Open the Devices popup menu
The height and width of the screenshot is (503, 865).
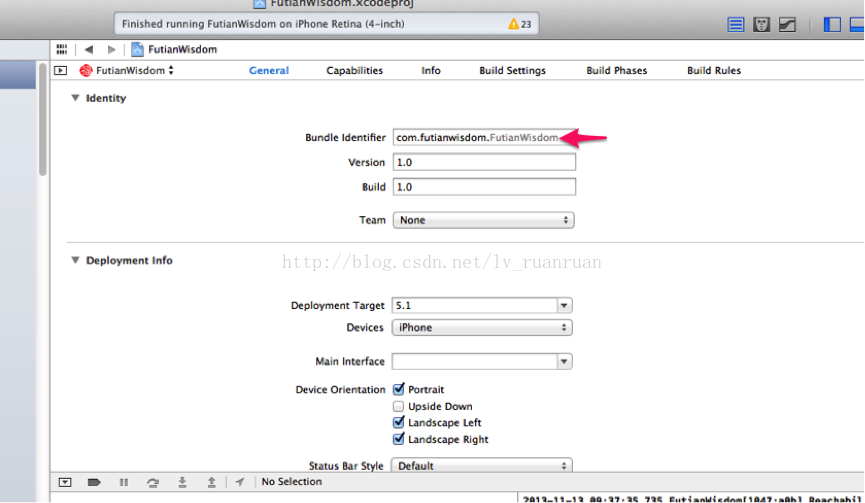482,328
